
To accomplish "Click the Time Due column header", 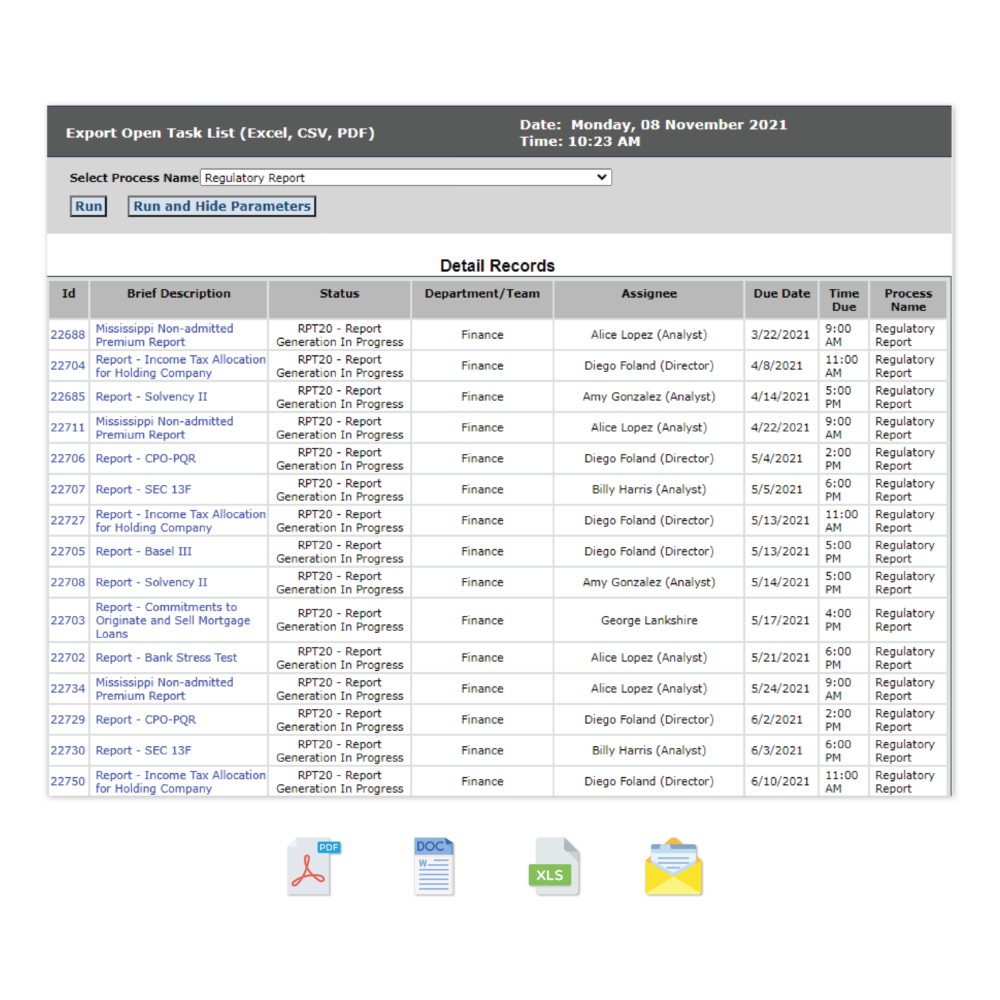I will click(844, 299).
